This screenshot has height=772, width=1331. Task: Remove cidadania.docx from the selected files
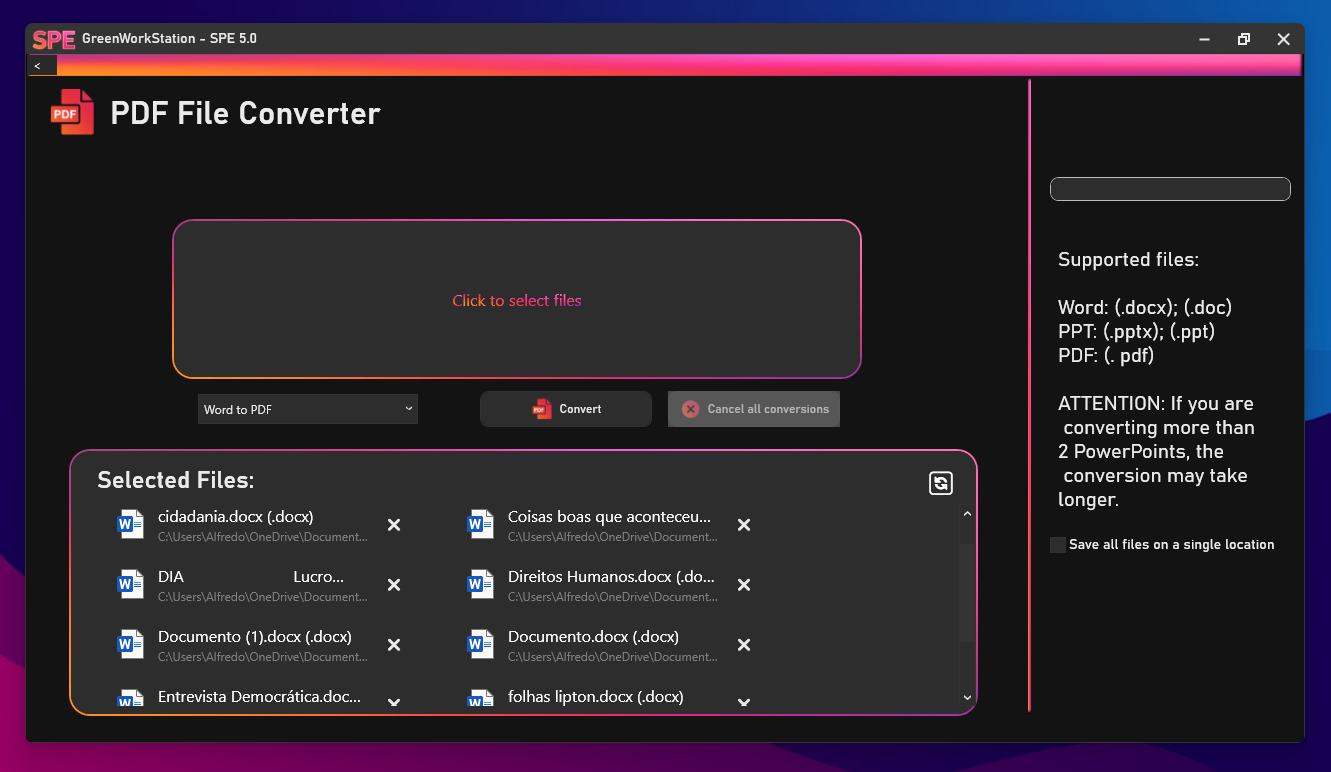(394, 525)
